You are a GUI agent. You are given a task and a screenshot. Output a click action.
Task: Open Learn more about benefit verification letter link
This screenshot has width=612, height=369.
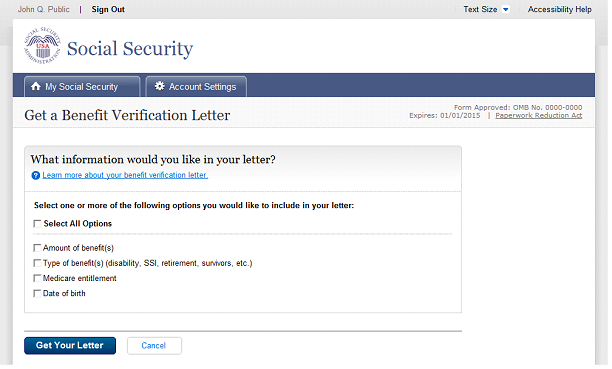click(x=125, y=175)
